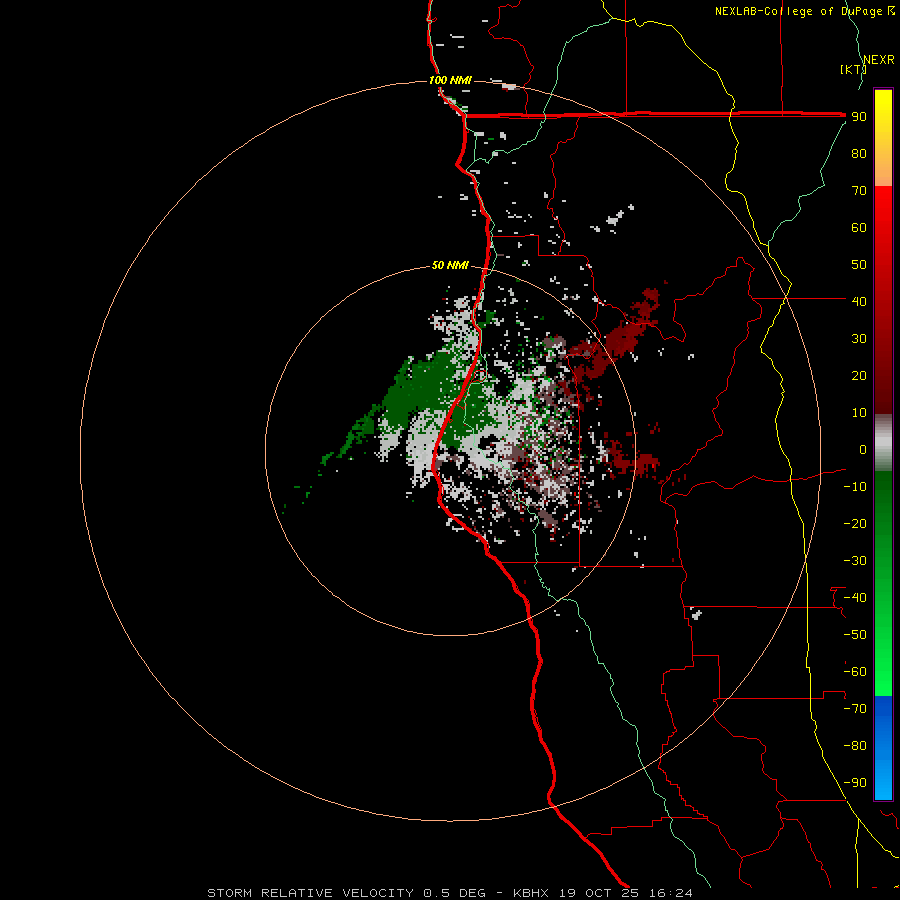Click the KBHX station identifier in caption
This screenshot has height=900, width=900.
click(531, 893)
